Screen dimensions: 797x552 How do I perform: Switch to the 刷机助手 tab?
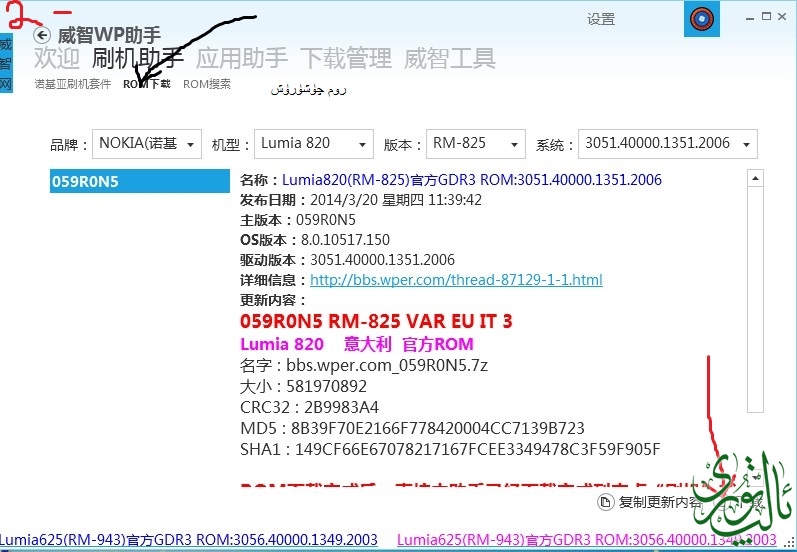click(x=137, y=57)
